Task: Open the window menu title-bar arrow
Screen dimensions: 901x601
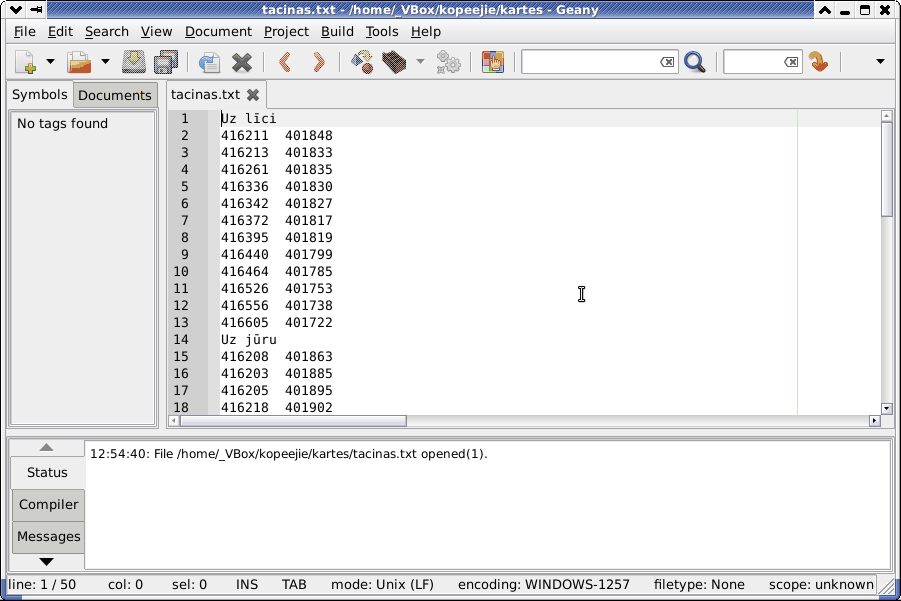Action: [x=16, y=10]
